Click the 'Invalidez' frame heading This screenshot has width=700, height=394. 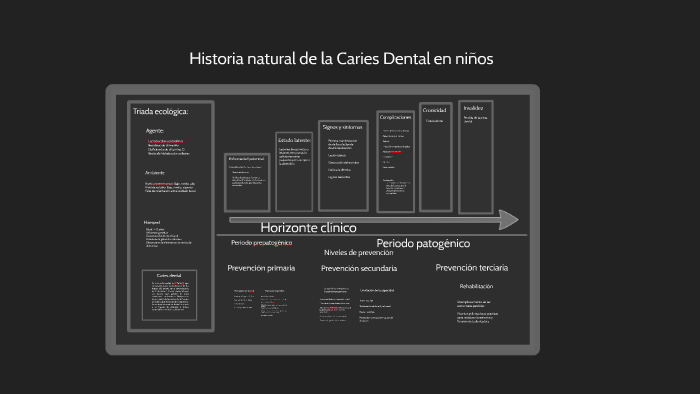click(473, 108)
